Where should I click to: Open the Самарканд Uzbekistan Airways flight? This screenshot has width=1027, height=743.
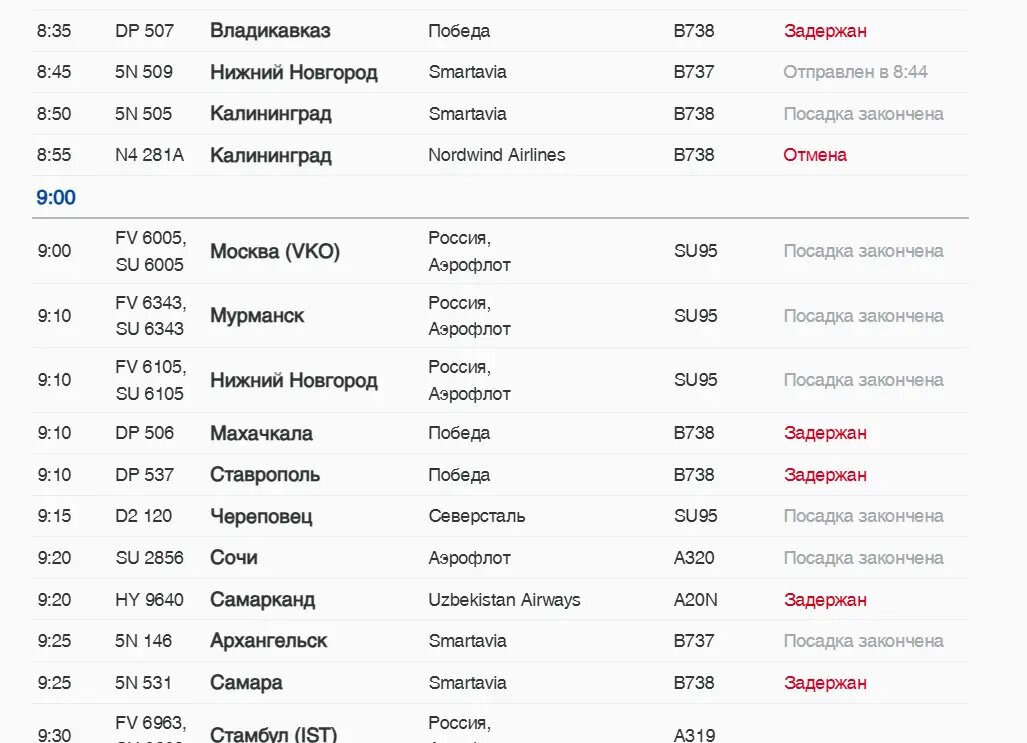tap(500, 600)
